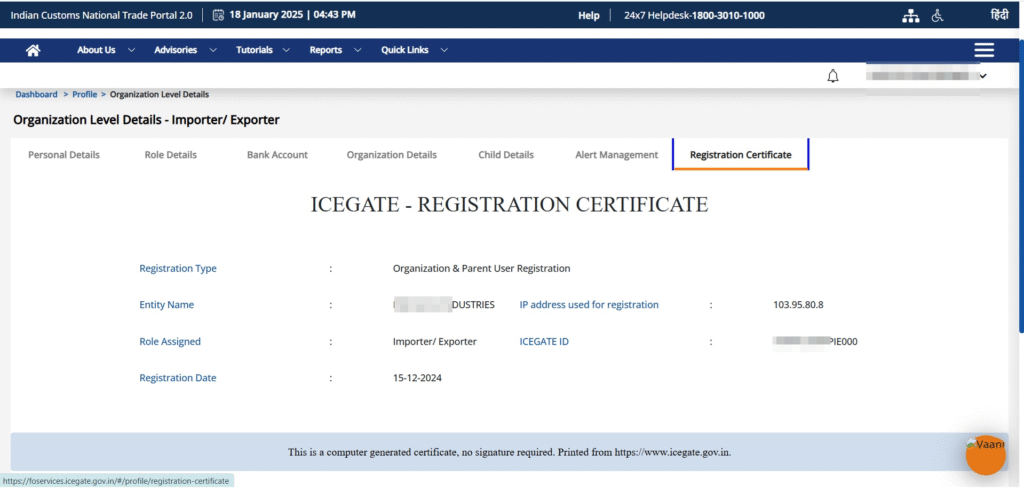Expand the Advisories dropdown menu

tap(182, 50)
